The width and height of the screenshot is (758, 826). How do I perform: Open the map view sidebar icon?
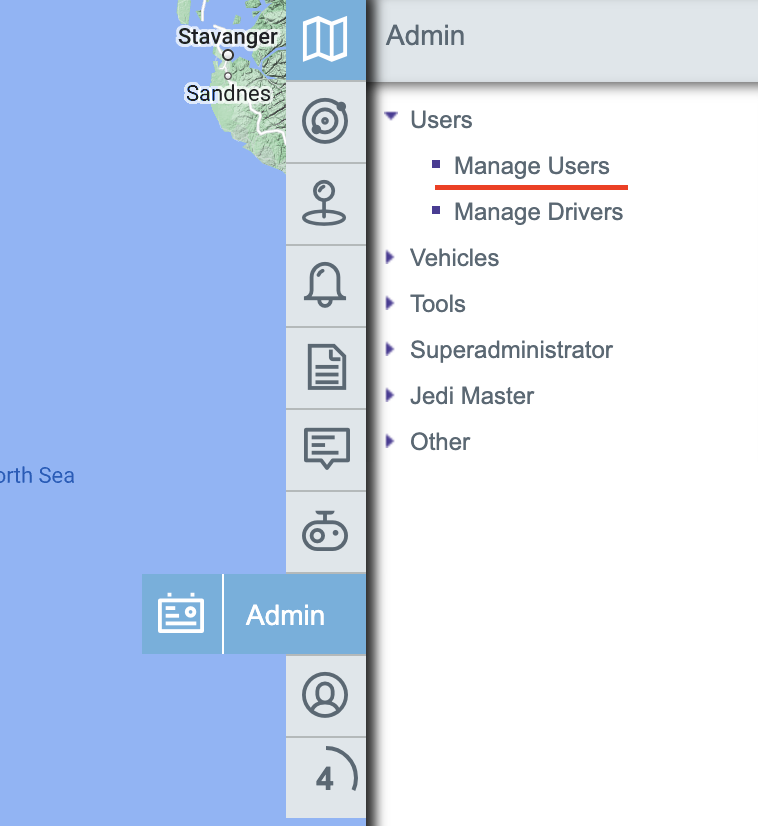coord(325,40)
